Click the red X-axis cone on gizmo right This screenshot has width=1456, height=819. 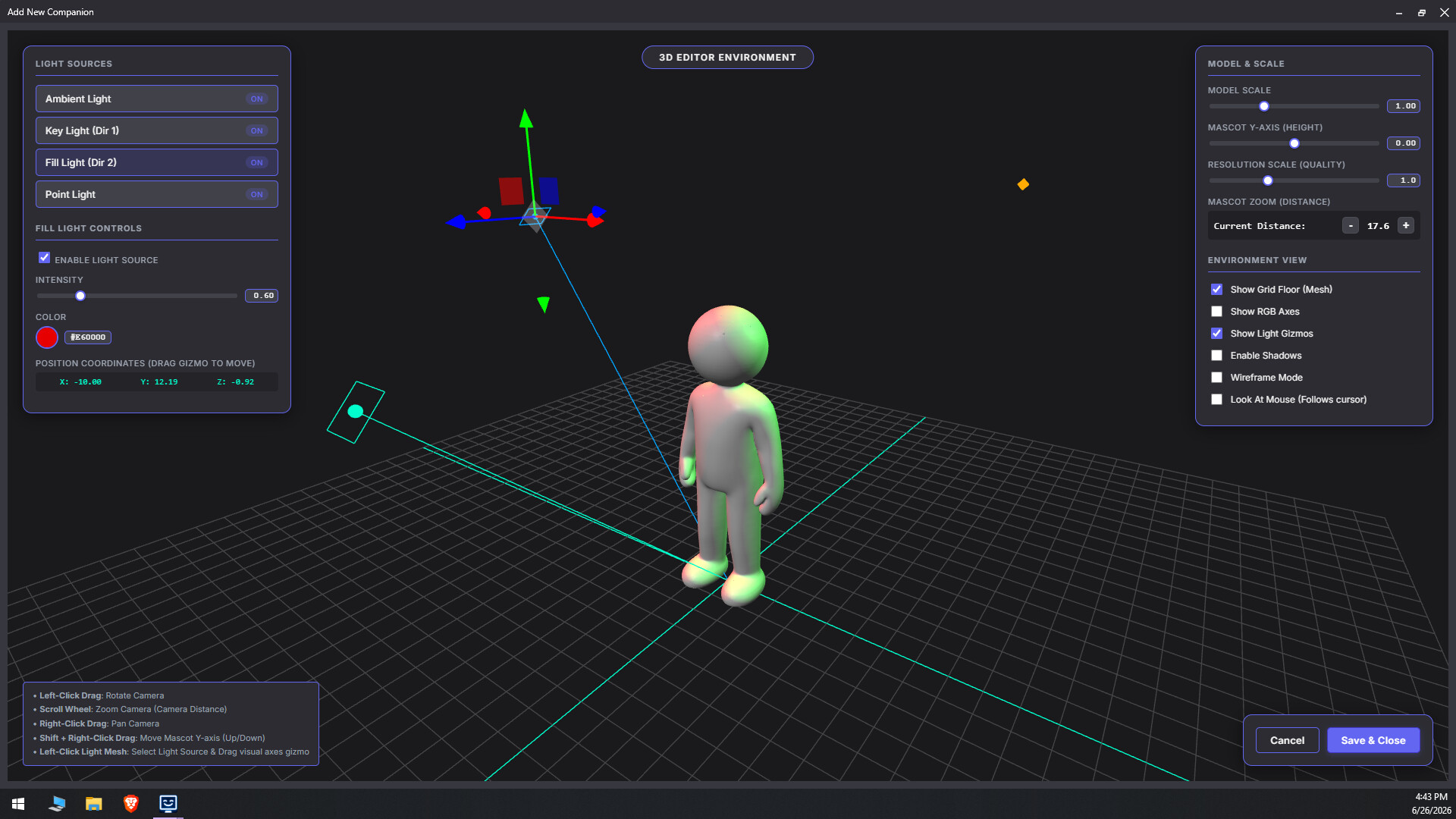[x=595, y=221]
